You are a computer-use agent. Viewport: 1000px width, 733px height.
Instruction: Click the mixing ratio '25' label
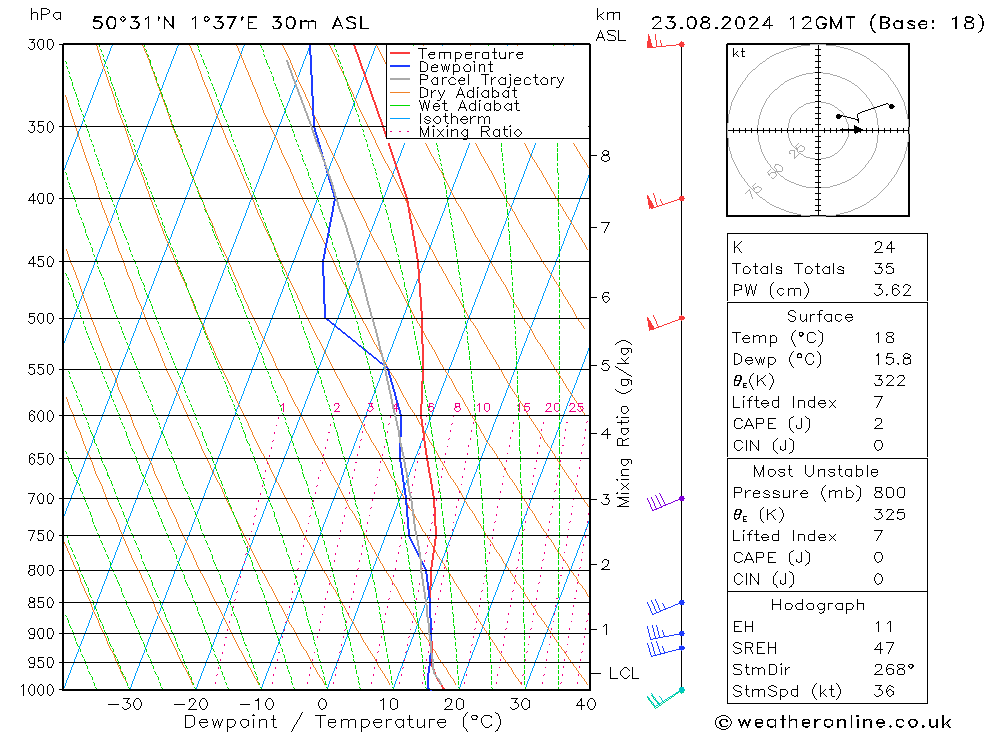click(x=577, y=408)
